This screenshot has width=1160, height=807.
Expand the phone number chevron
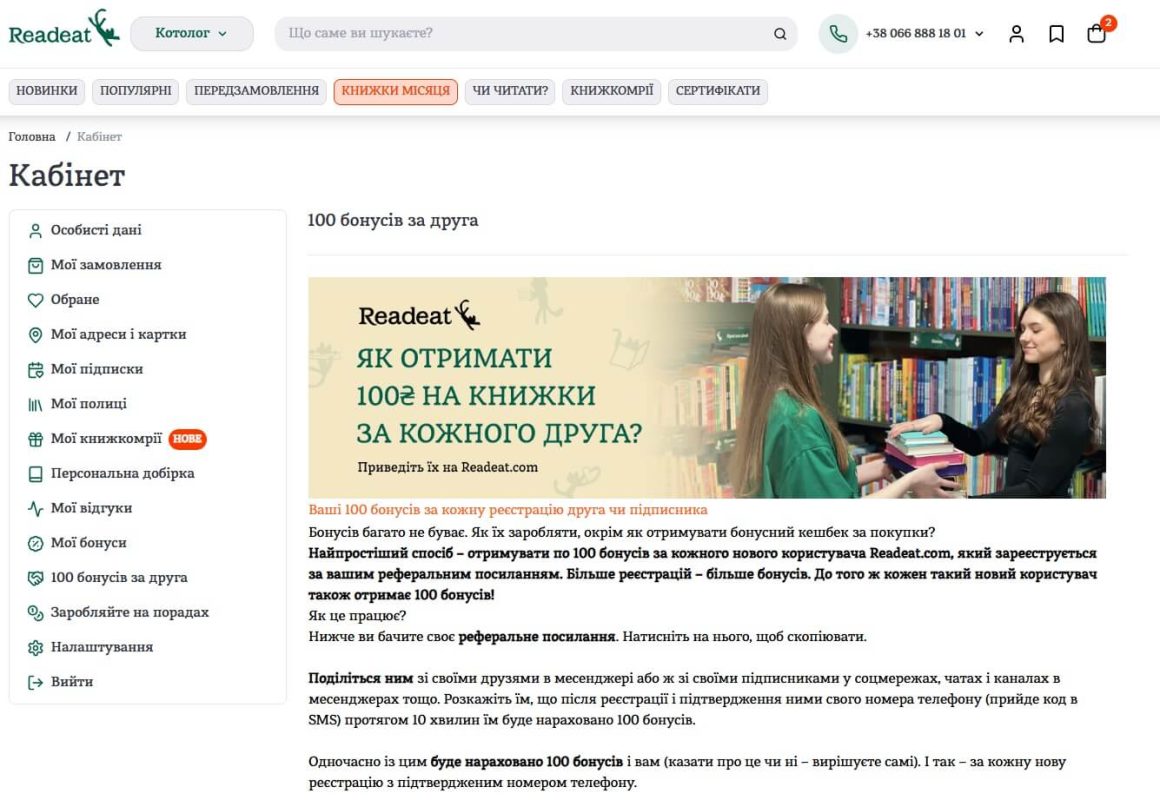click(x=979, y=34)
